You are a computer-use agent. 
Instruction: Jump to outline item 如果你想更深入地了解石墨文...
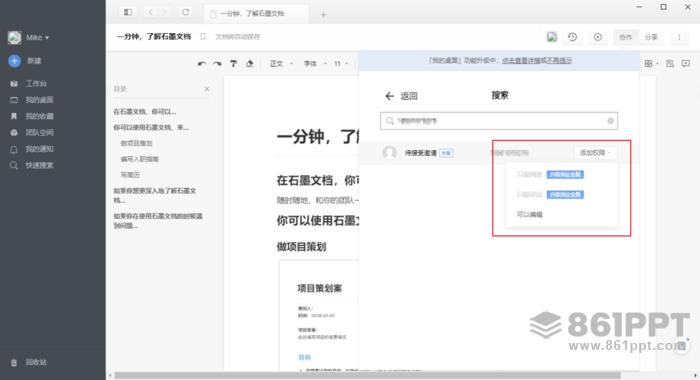coord(154,195)
